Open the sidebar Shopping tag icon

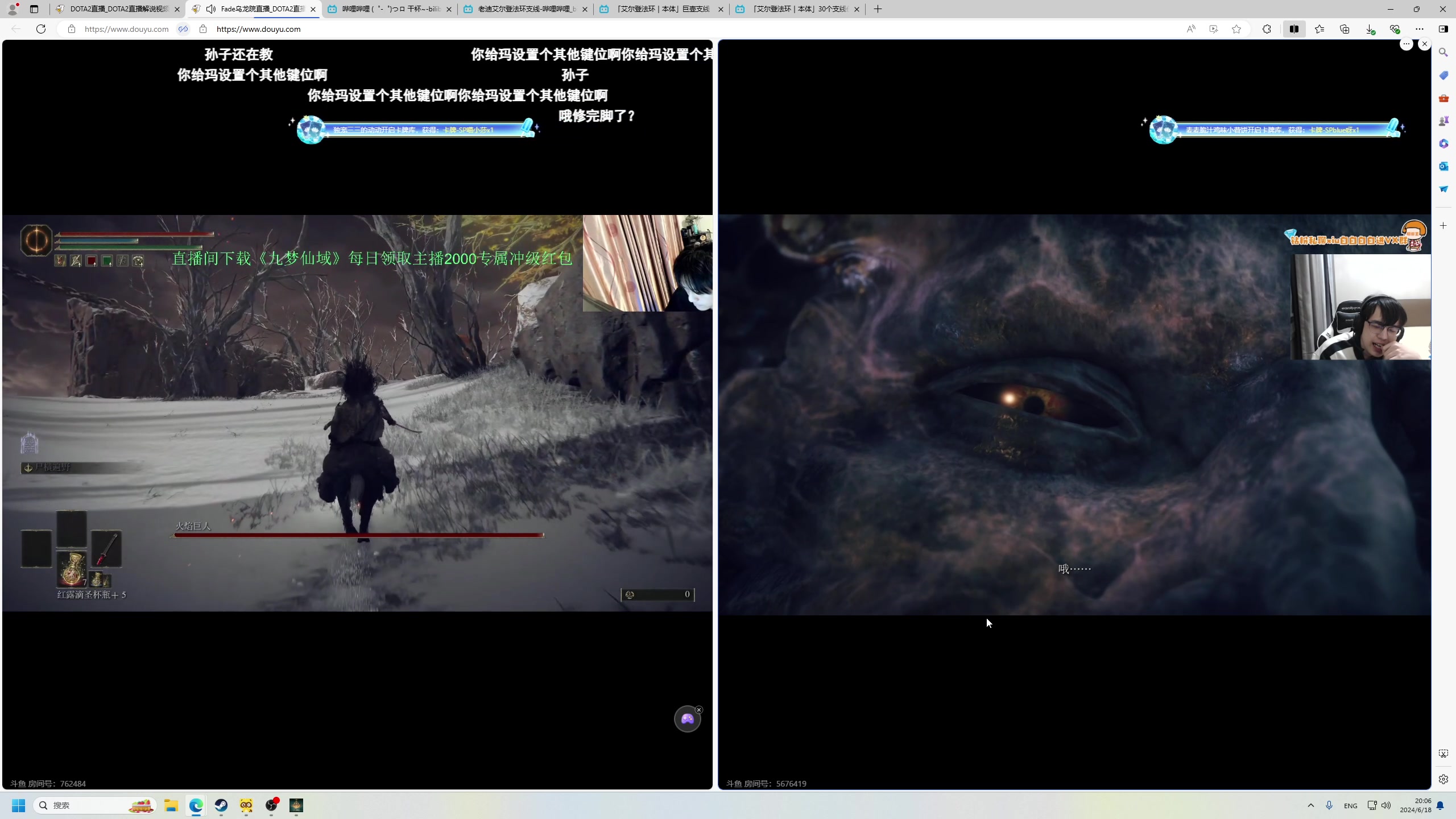pos(1443,75)
